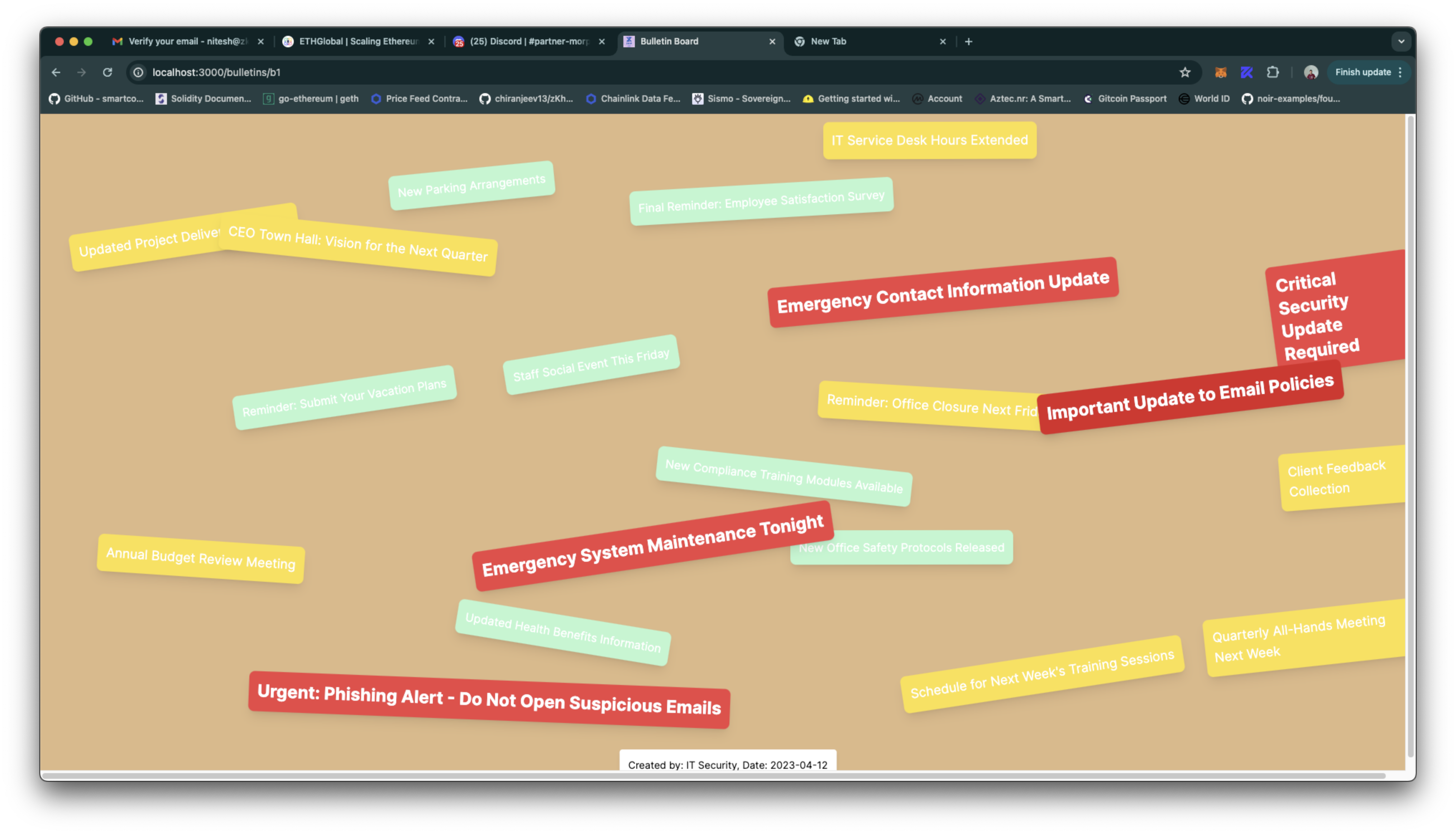Open New Compliance Training Modules Available note
Screen dimensions: 1456x834
pyautogui.click(x=784, y=476)
